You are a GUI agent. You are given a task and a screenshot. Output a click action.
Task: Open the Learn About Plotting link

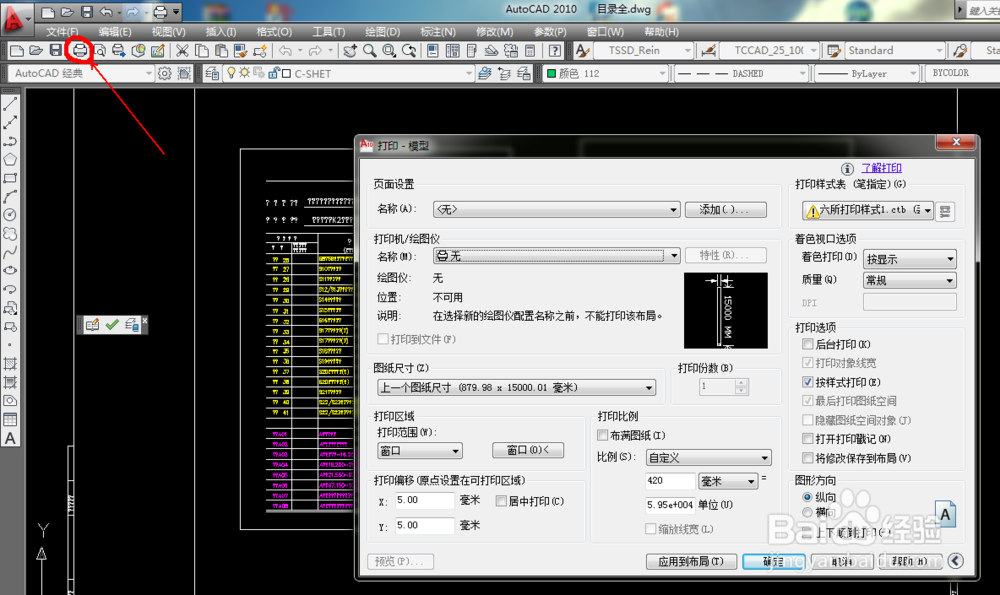tap(882, 168)
